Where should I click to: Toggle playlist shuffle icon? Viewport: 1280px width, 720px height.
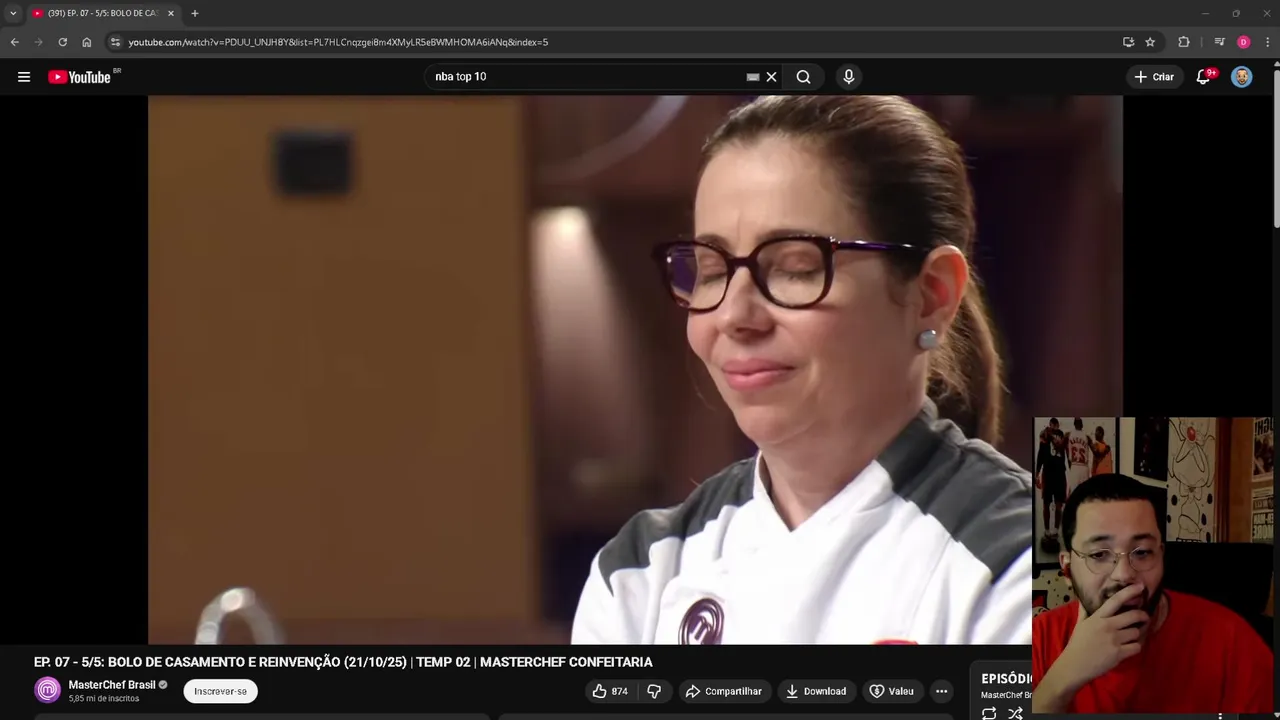pyautogui.click(x=1015, y=713)
